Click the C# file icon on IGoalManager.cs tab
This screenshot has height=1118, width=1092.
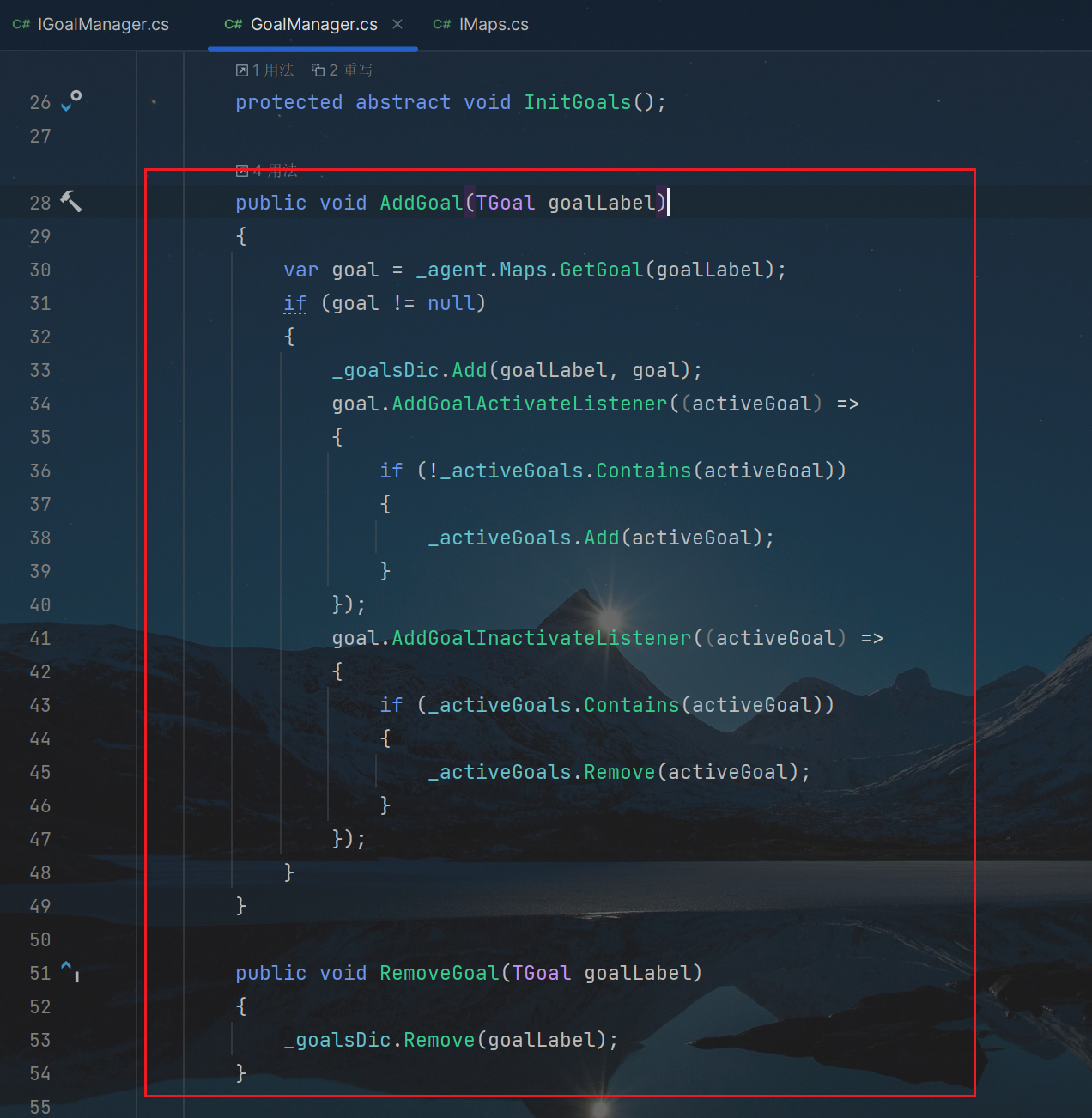pyautogui.click(x=21, y=25)
